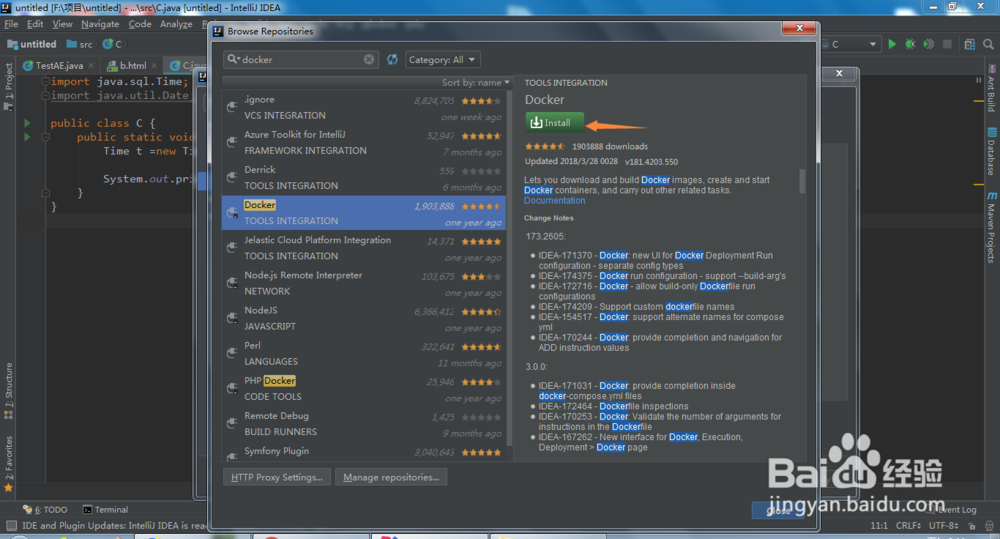Click the run gutter icon beside main method
This screenshot has height=539, width=1000.
click(x=27, y=137)
